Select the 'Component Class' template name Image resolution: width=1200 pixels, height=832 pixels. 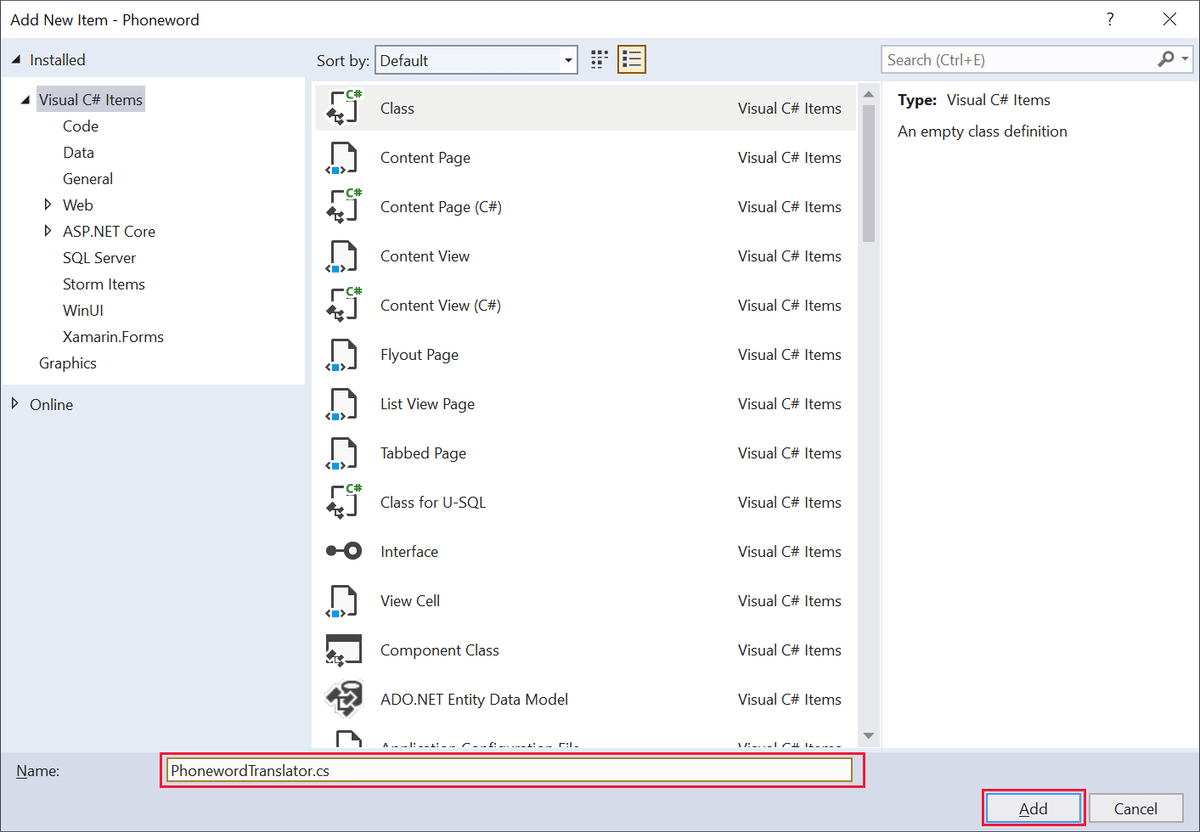439,650
